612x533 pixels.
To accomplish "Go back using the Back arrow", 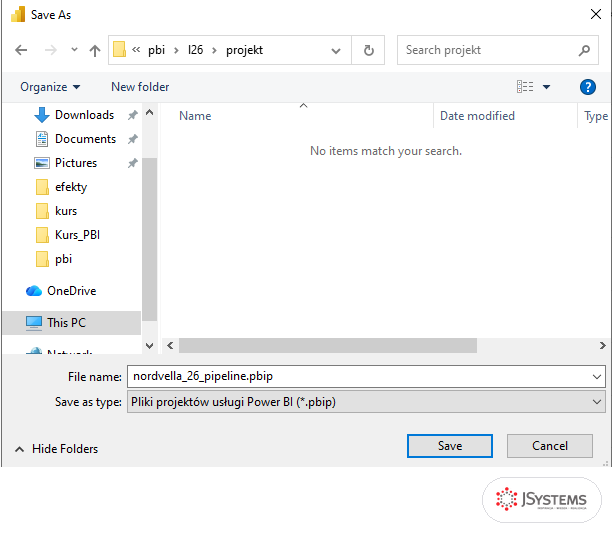I will pos(21,50).
